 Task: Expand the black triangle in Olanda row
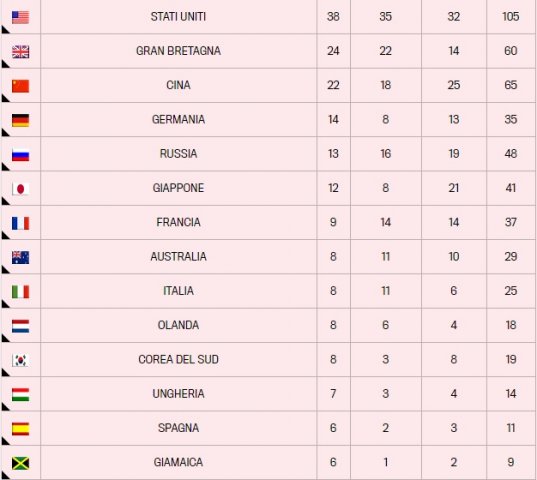4,339
